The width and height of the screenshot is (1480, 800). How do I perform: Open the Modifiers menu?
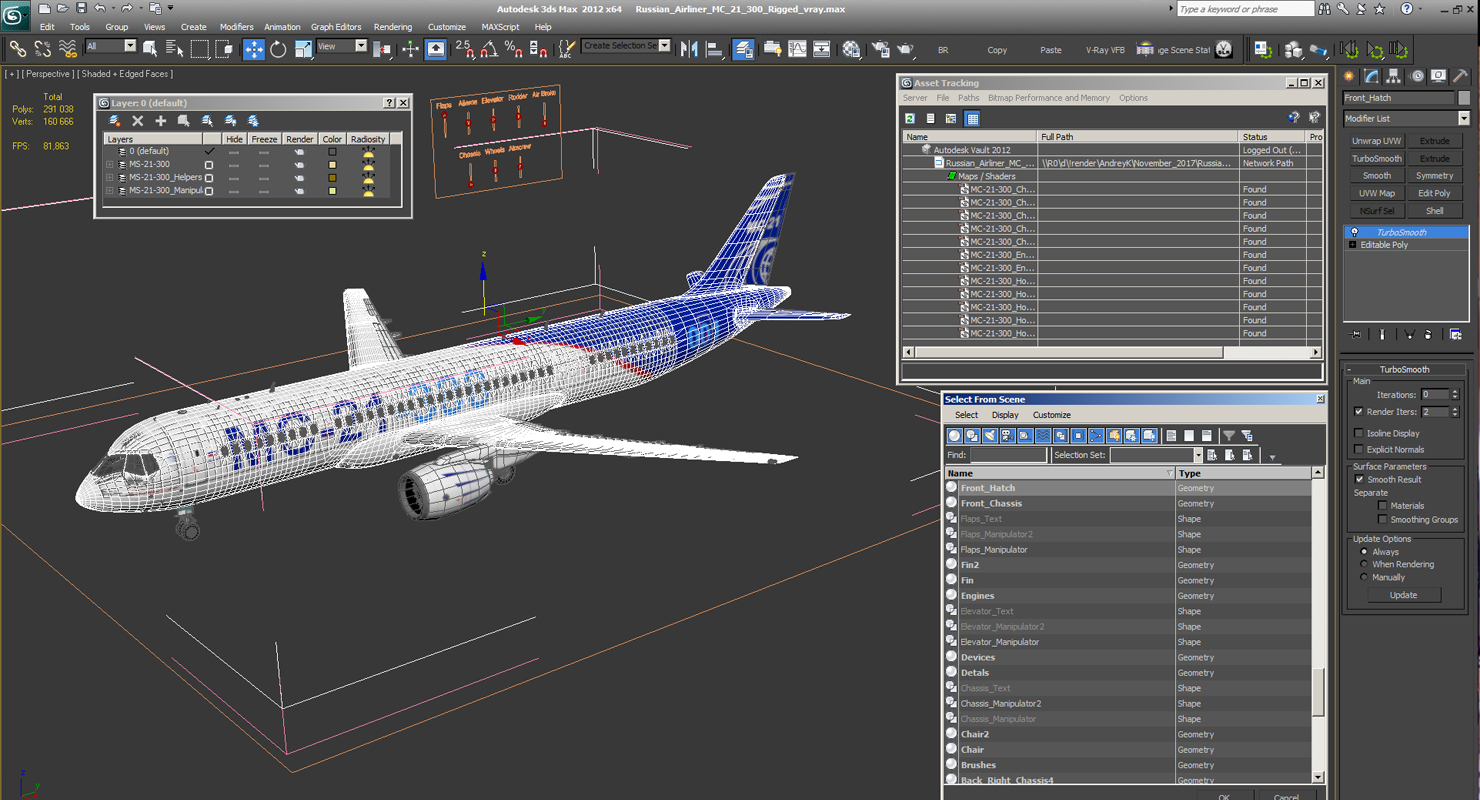[237, 27]
